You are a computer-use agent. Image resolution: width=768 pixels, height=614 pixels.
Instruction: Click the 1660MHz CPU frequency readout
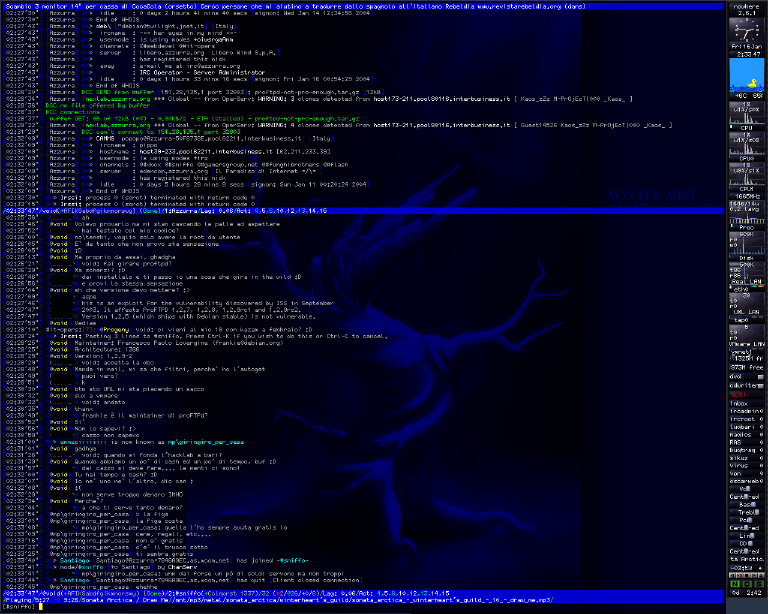(x=746, y=196)
